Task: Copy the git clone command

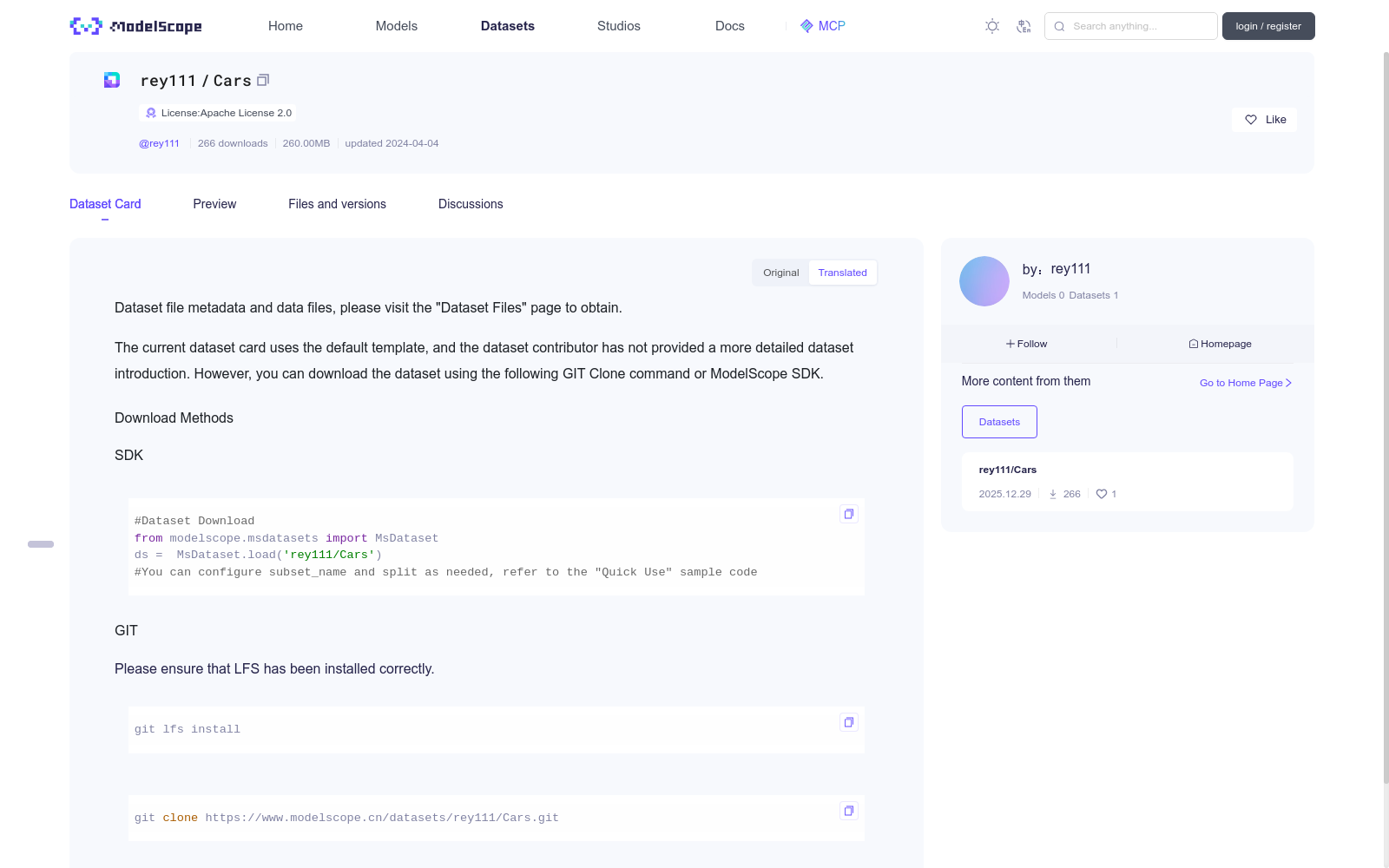Action: 849,811
